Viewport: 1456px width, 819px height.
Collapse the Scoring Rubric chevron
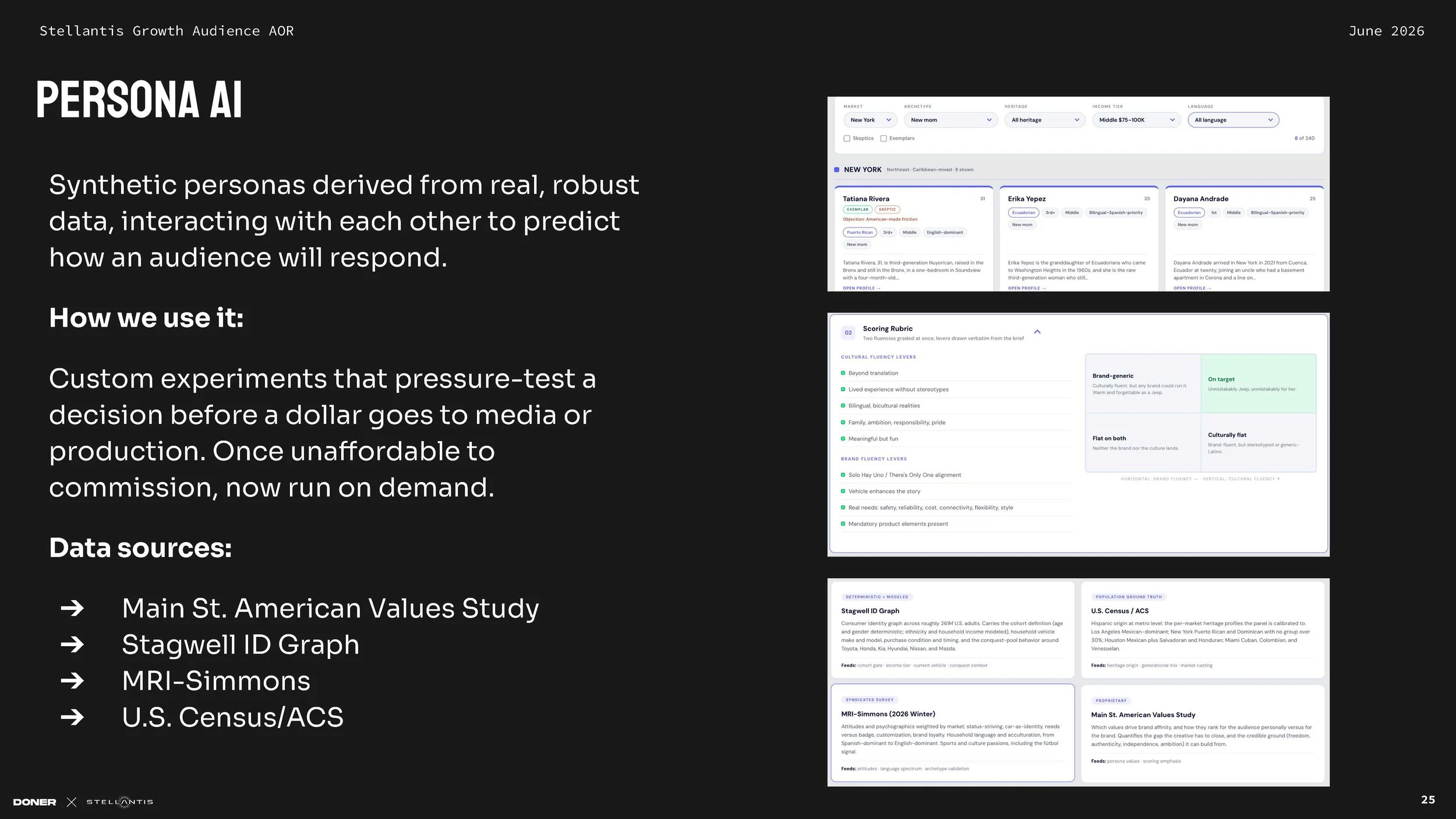tap(1037, 332)
